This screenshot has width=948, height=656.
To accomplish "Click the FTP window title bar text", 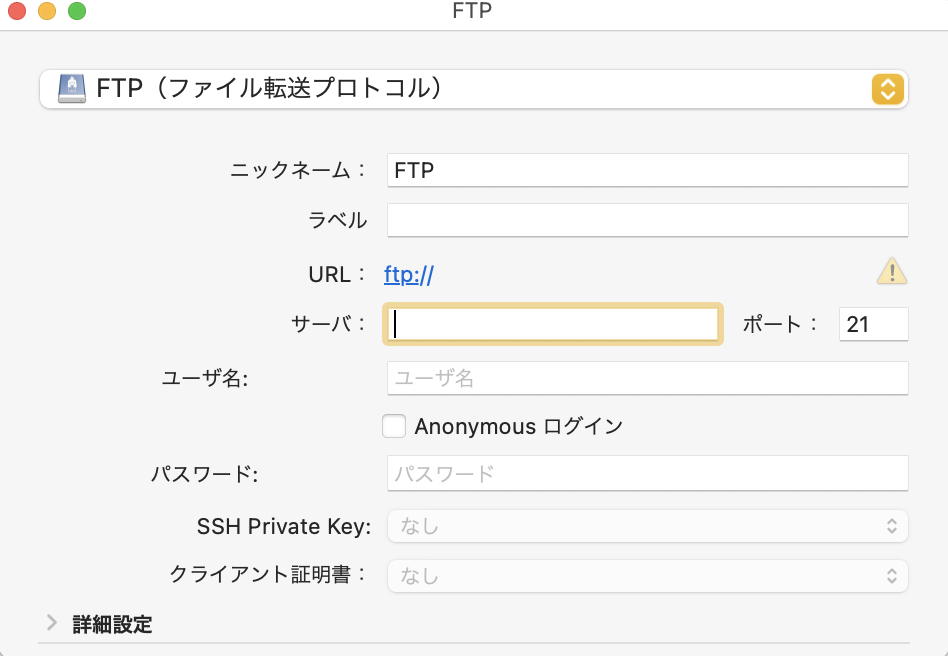I will (473, 12).
